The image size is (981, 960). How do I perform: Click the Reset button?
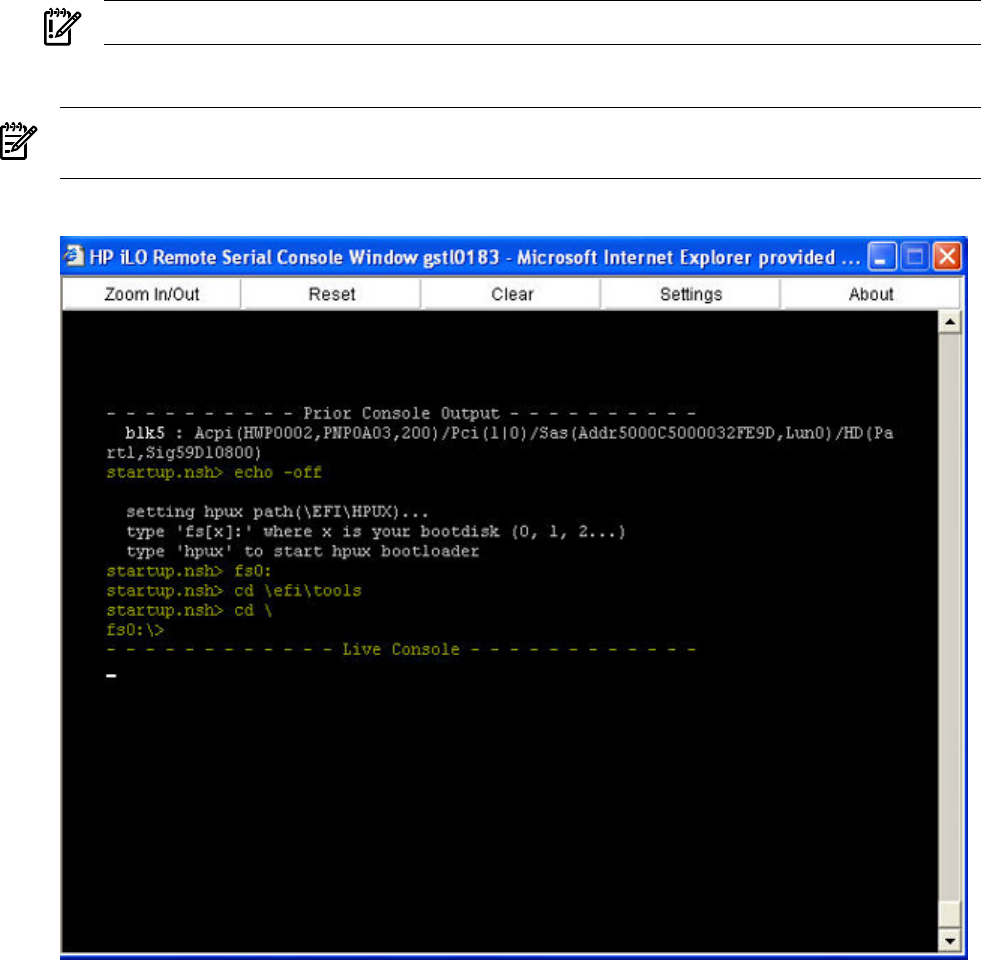(x=332, y=294)
